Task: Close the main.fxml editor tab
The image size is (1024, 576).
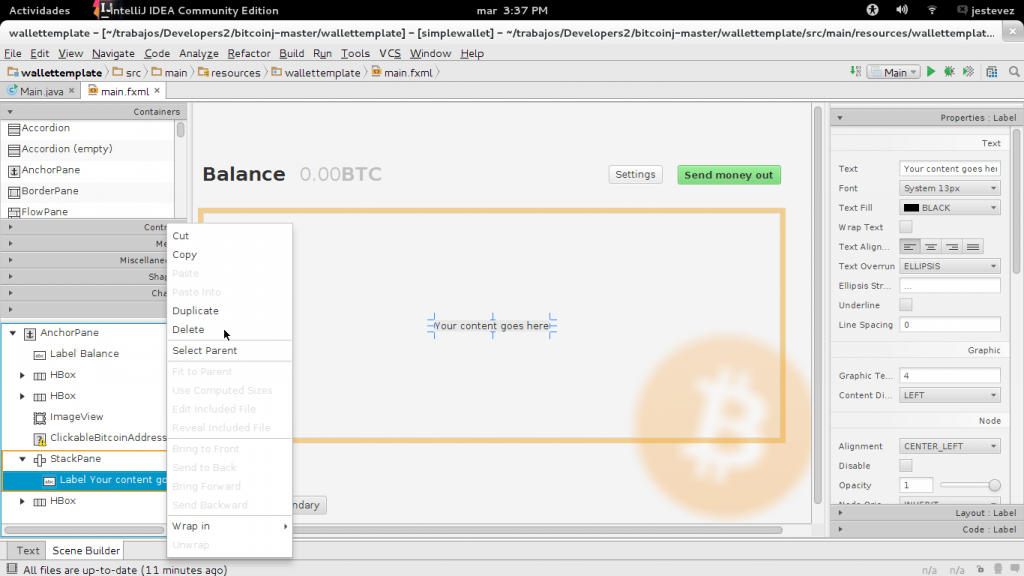Action: [157, 91]
